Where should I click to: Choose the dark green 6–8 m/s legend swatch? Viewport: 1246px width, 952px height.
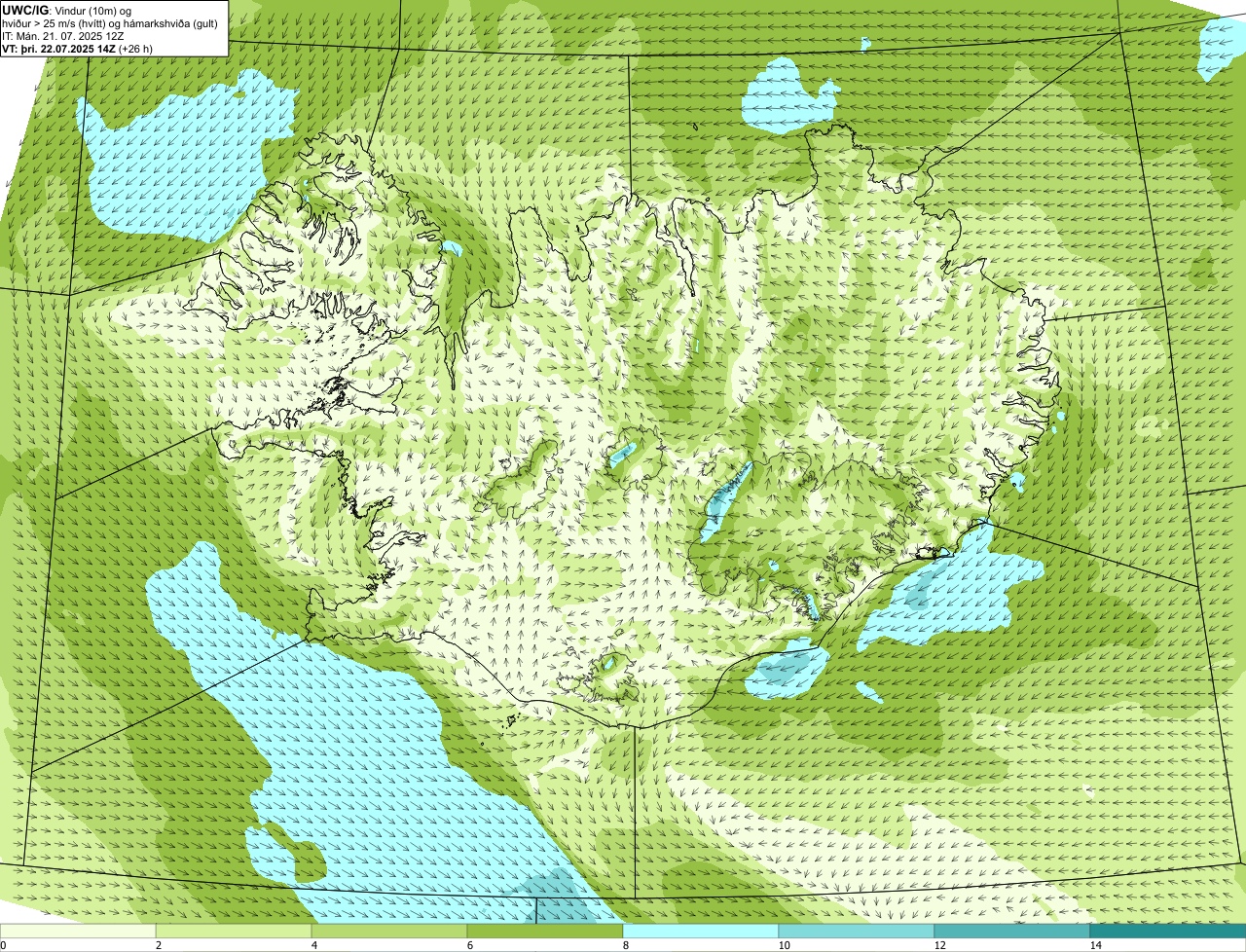pos(545,932)
